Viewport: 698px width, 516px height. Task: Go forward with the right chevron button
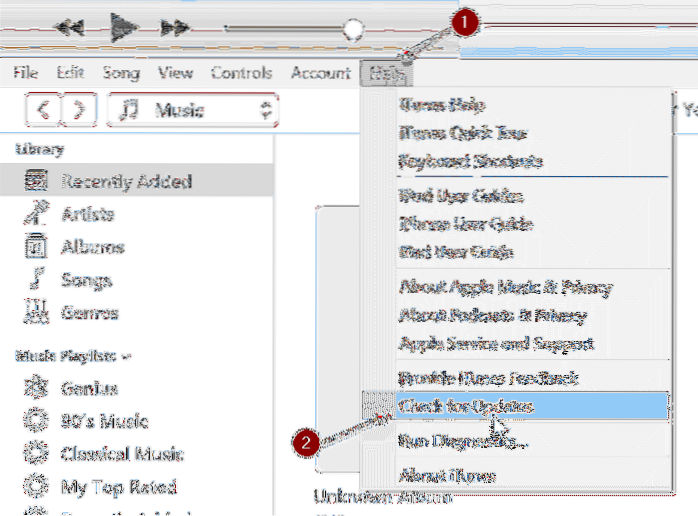coord(80,110)
